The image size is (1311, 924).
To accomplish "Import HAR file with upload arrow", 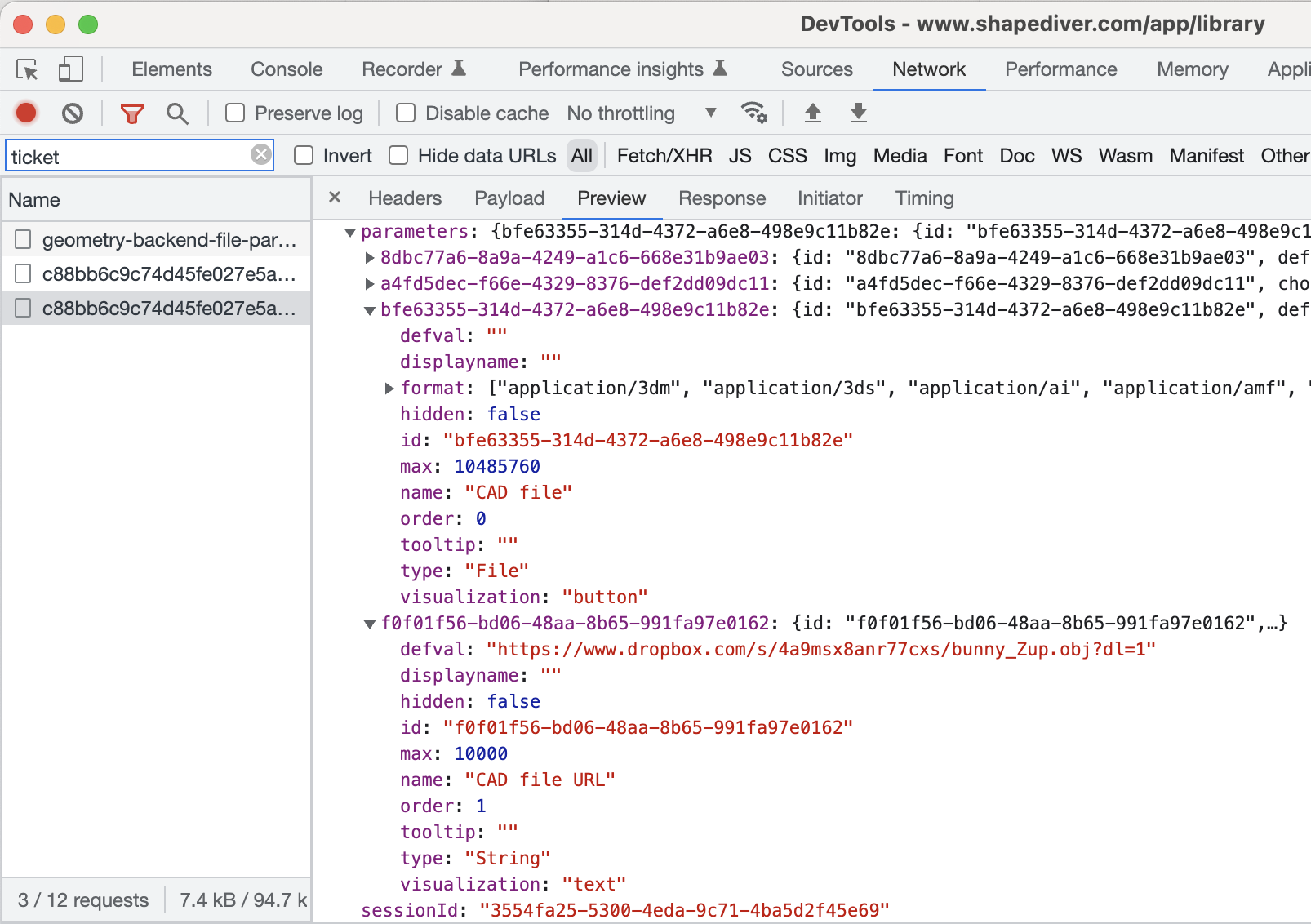I will pos(812,113).
